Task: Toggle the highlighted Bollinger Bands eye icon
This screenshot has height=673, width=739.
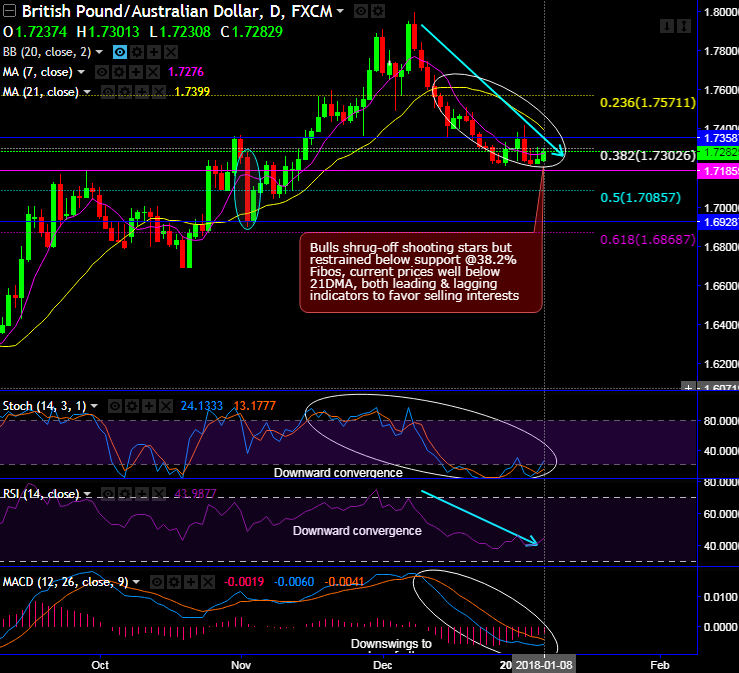Action: 120,52
